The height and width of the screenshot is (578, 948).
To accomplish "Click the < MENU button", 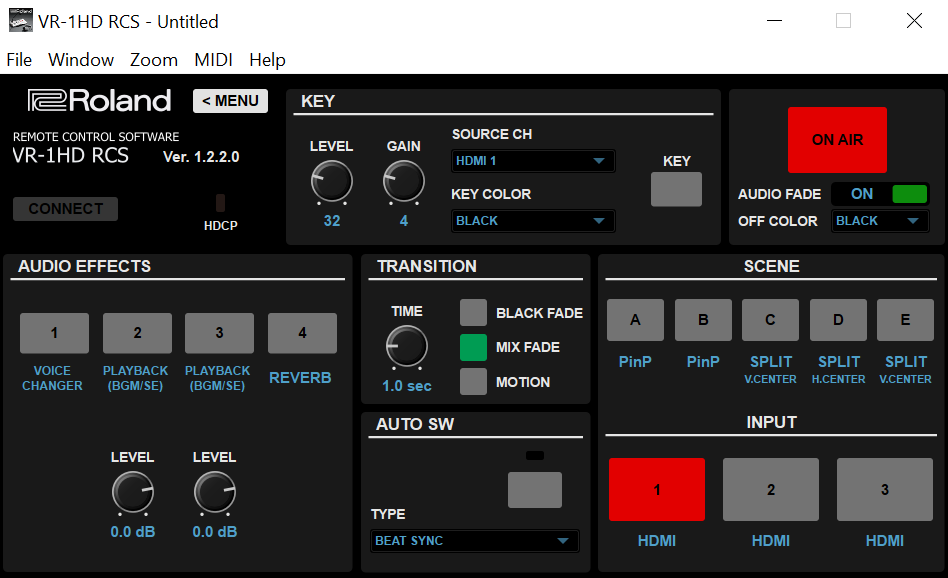I will (230, 101).
